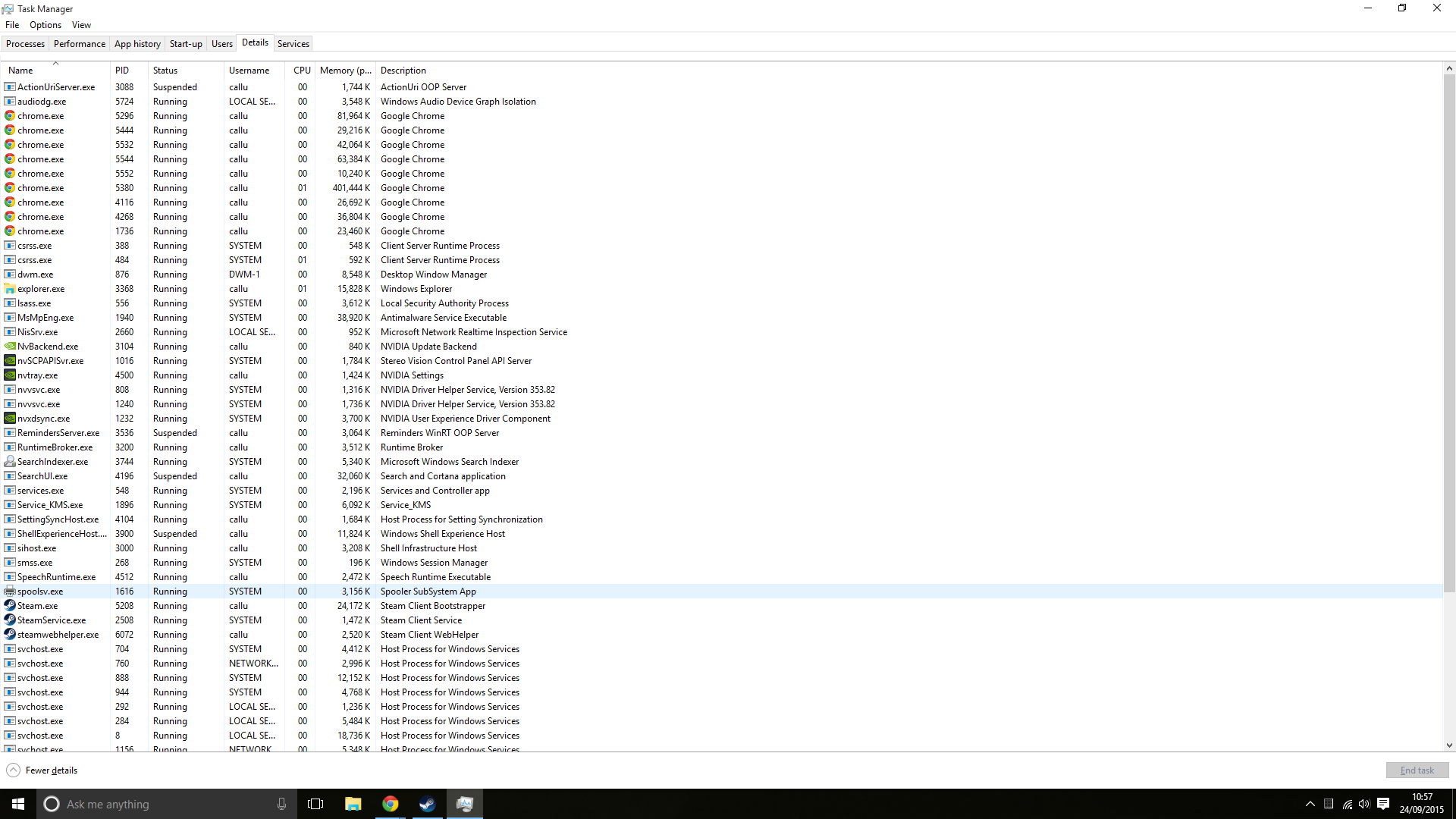Sort by the CPU column header
Screen dimensions: 1456x819
pos(300,71)
